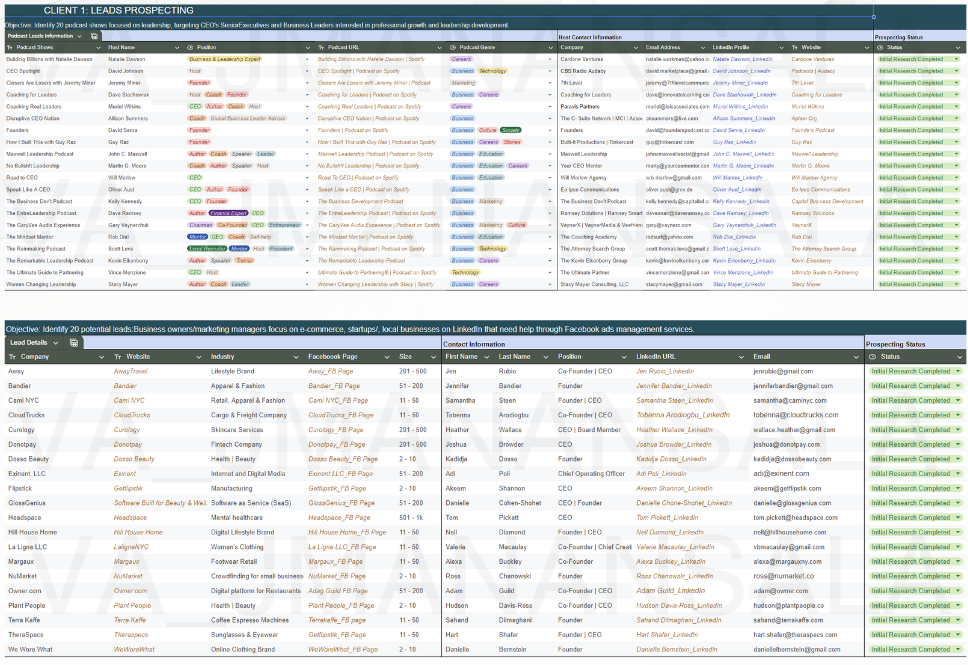The image size is (968, 665).
Task: Open Podcast Shows column filter arrow
Action: click(98, 48)
